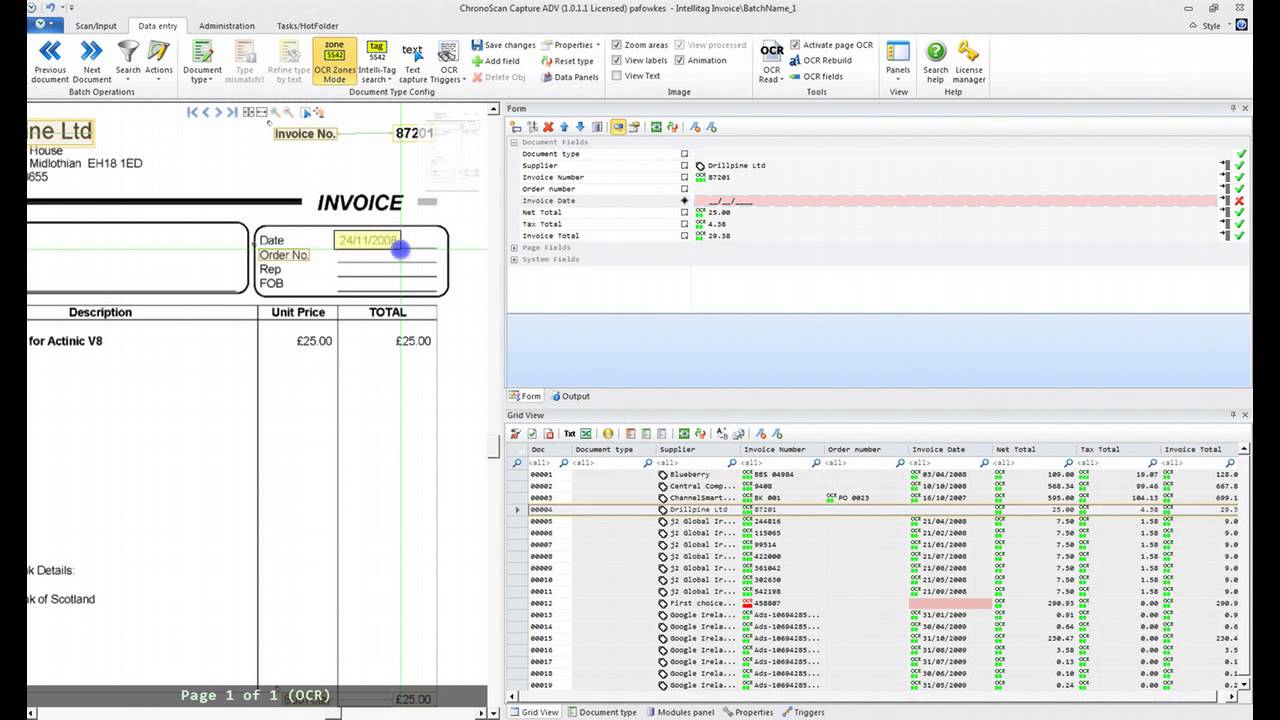
Task: Enable the View Text checkbox
Action: pyautogui.click(x=617, y=76)
